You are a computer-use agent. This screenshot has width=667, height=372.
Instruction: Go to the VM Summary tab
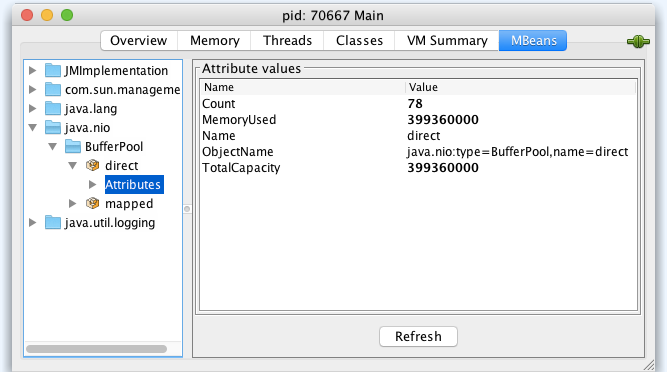(x=447, y=40)
